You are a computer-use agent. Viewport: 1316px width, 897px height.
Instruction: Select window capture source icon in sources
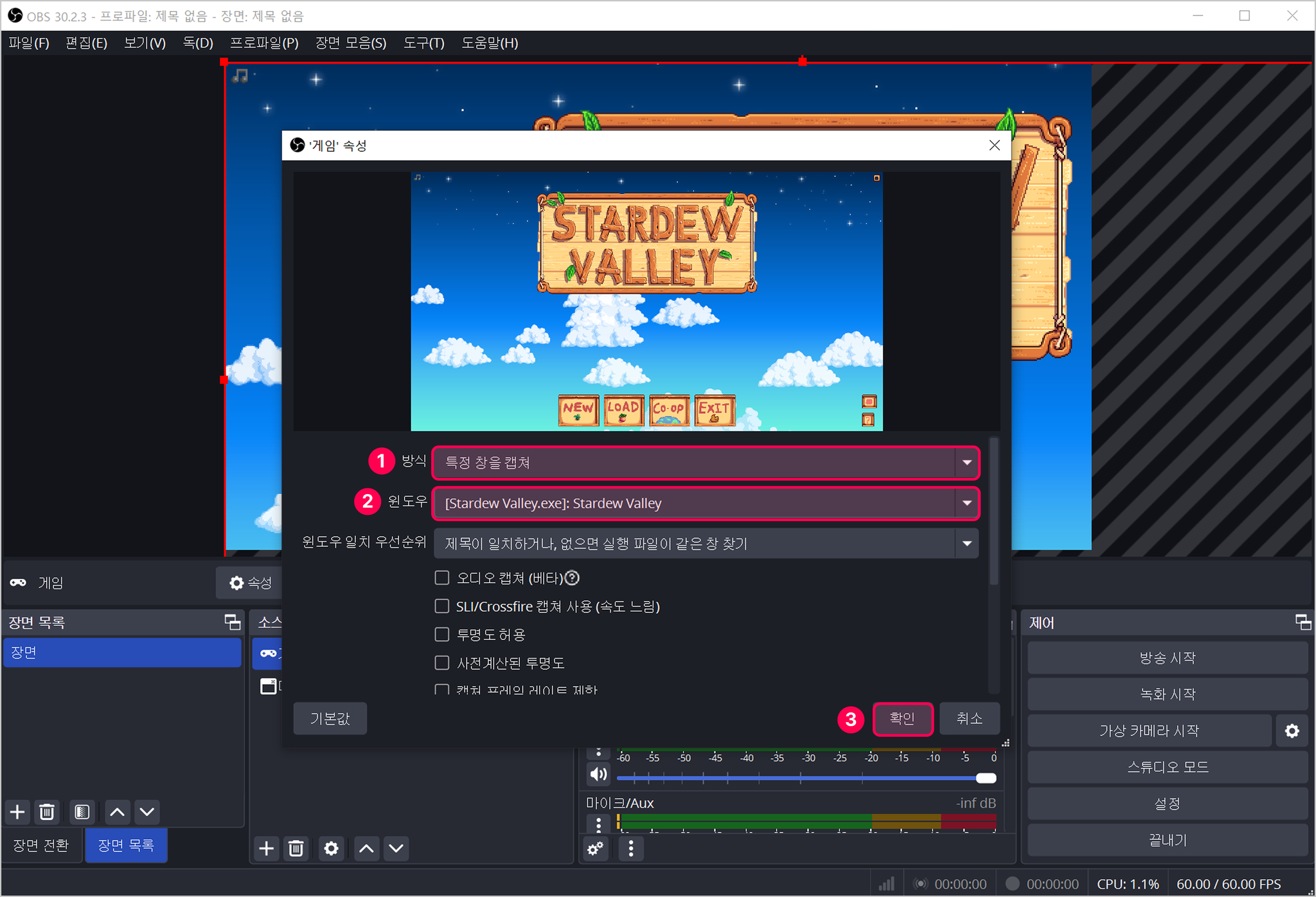point(268,686)
